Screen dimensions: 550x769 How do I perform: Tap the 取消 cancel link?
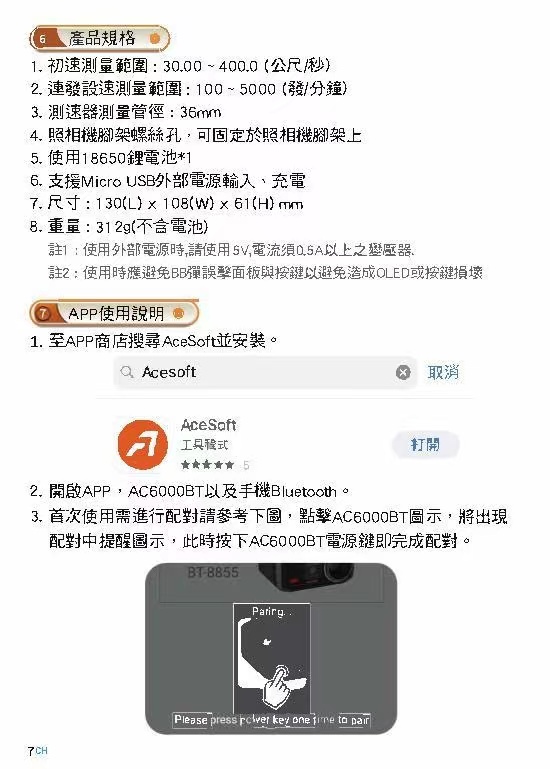point(443,372)
